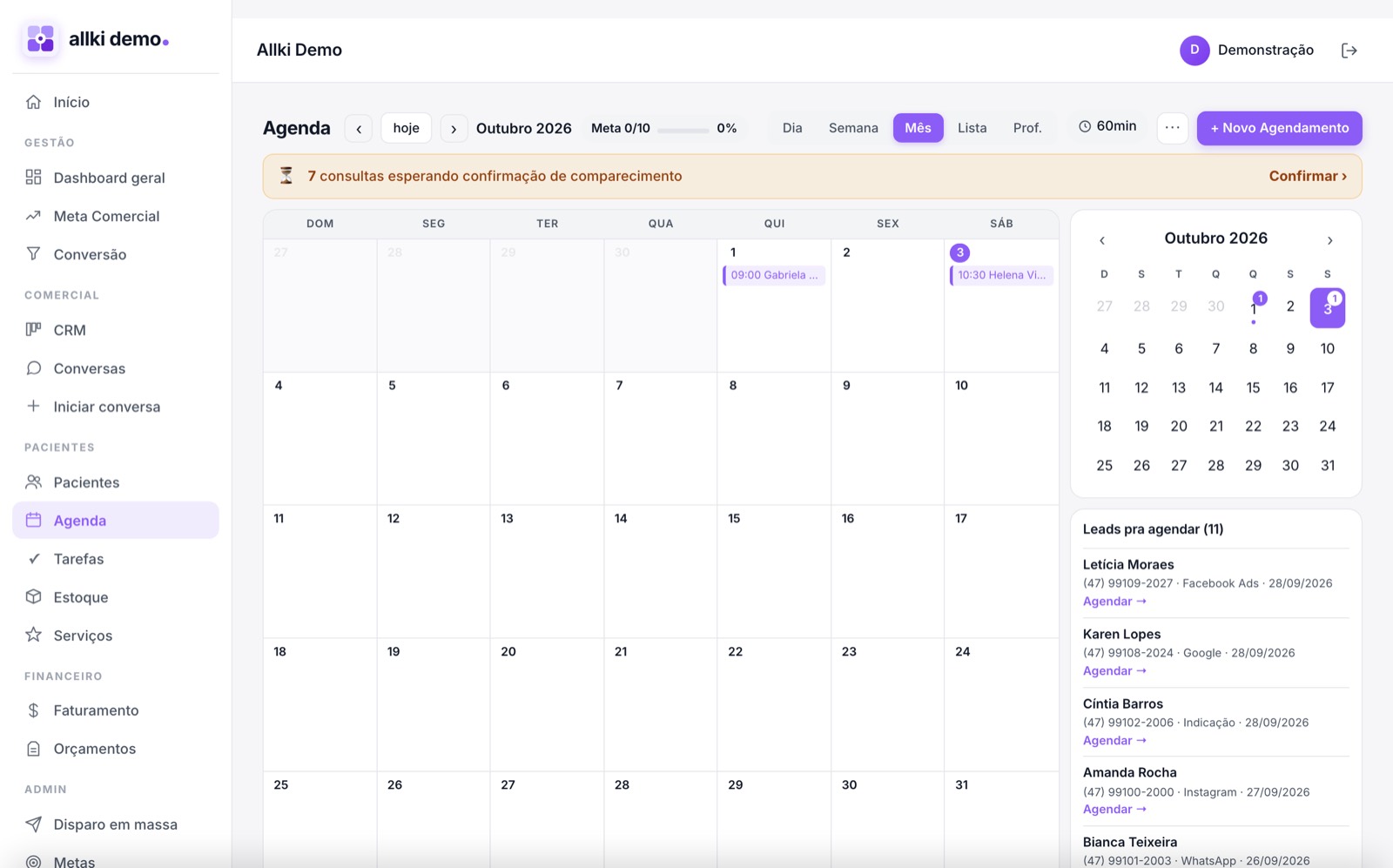Click the Pacientes people icon
The width and height of the screenshot is (1393, 868).
tap(33, 482)
